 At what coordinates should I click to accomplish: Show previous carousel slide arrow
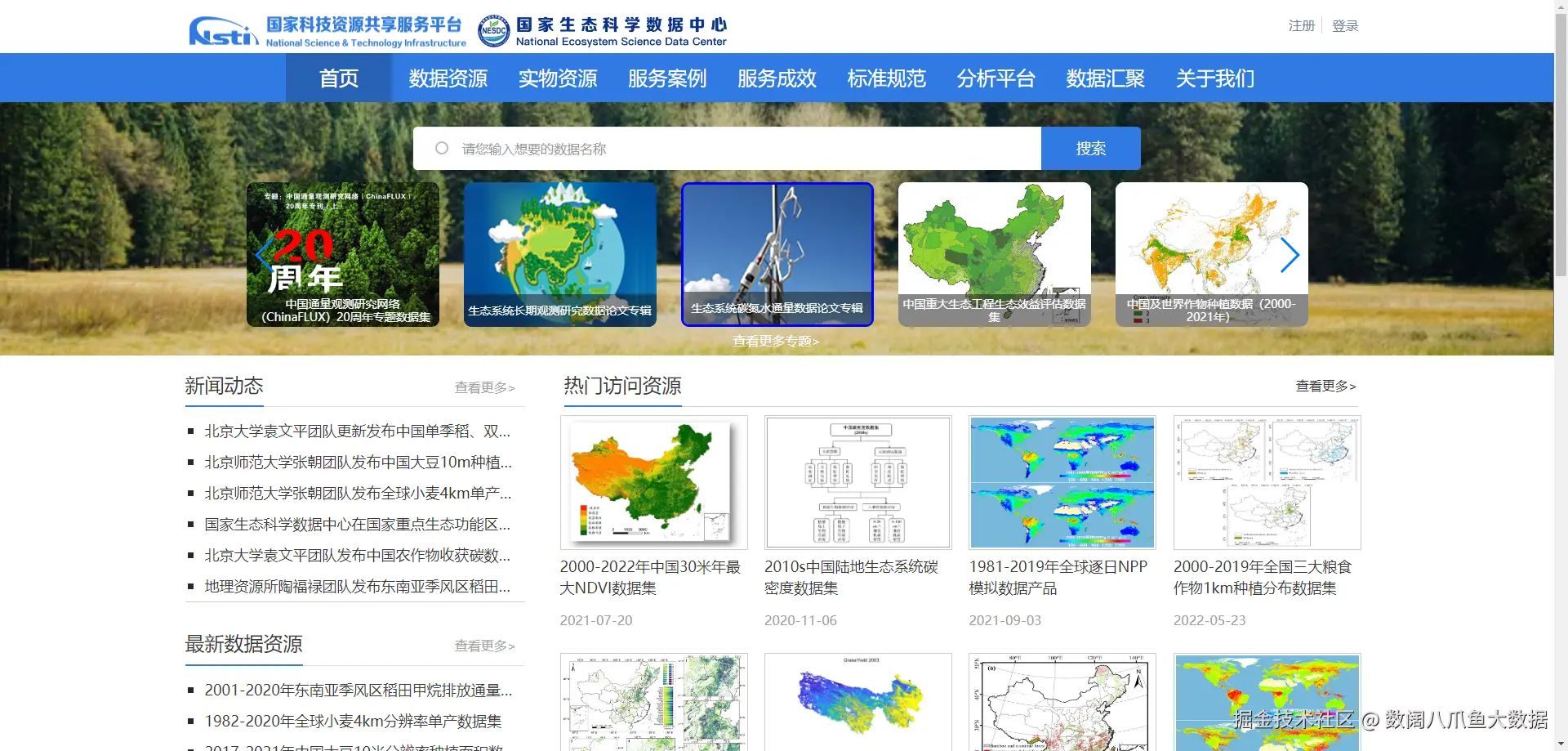coord(263,254)
